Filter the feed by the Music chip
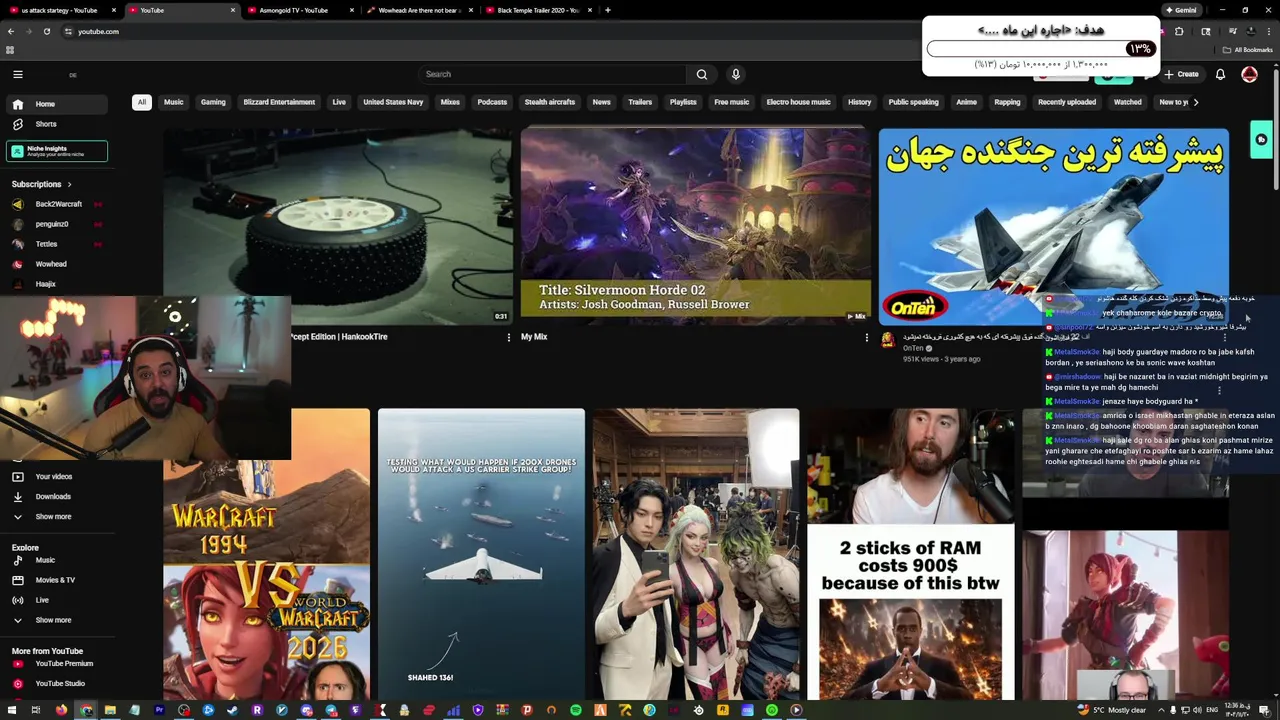This screenshot has width=1280, height=720. pos(174,102)
